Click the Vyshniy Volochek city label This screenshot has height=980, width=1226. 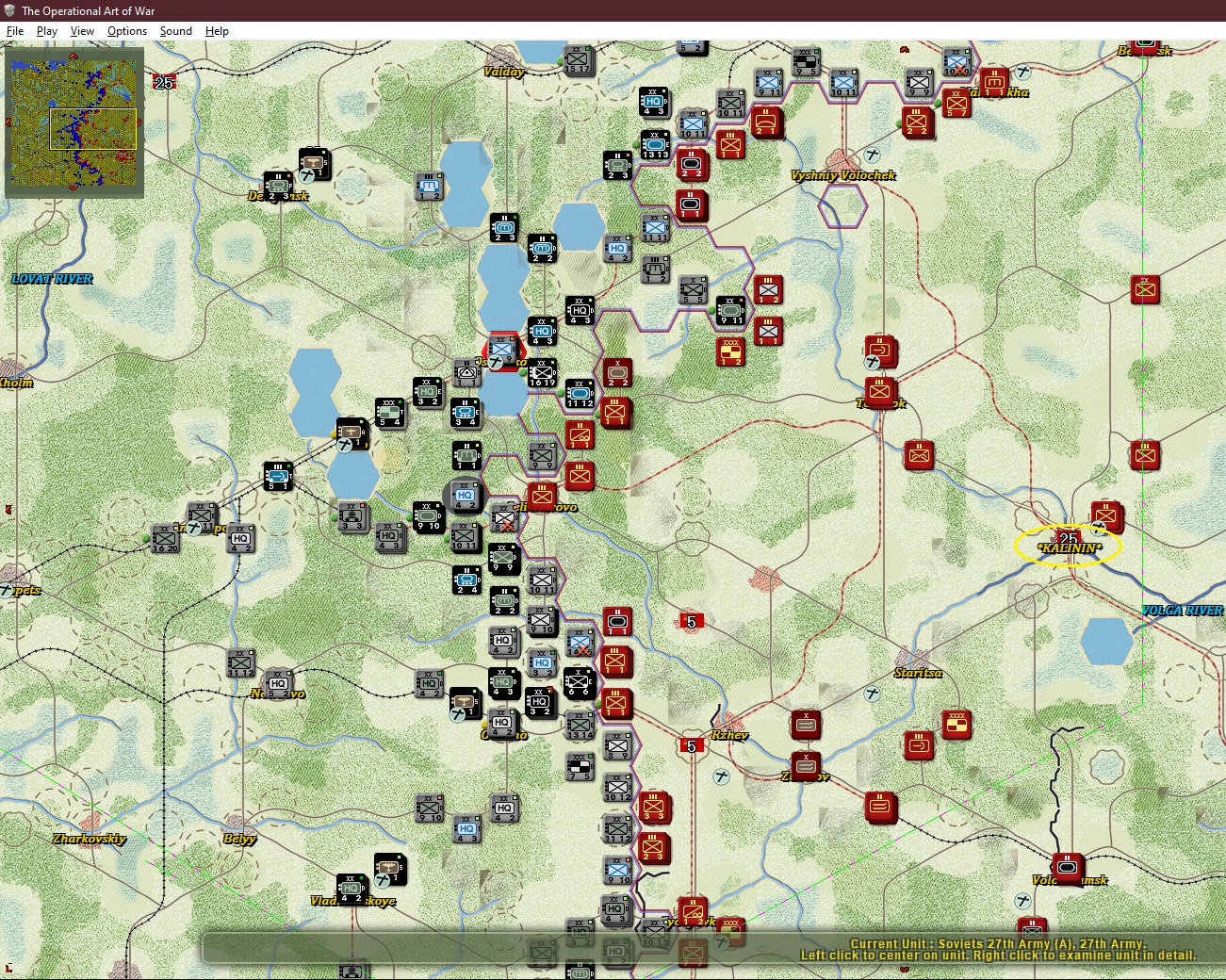click(842, 175)
